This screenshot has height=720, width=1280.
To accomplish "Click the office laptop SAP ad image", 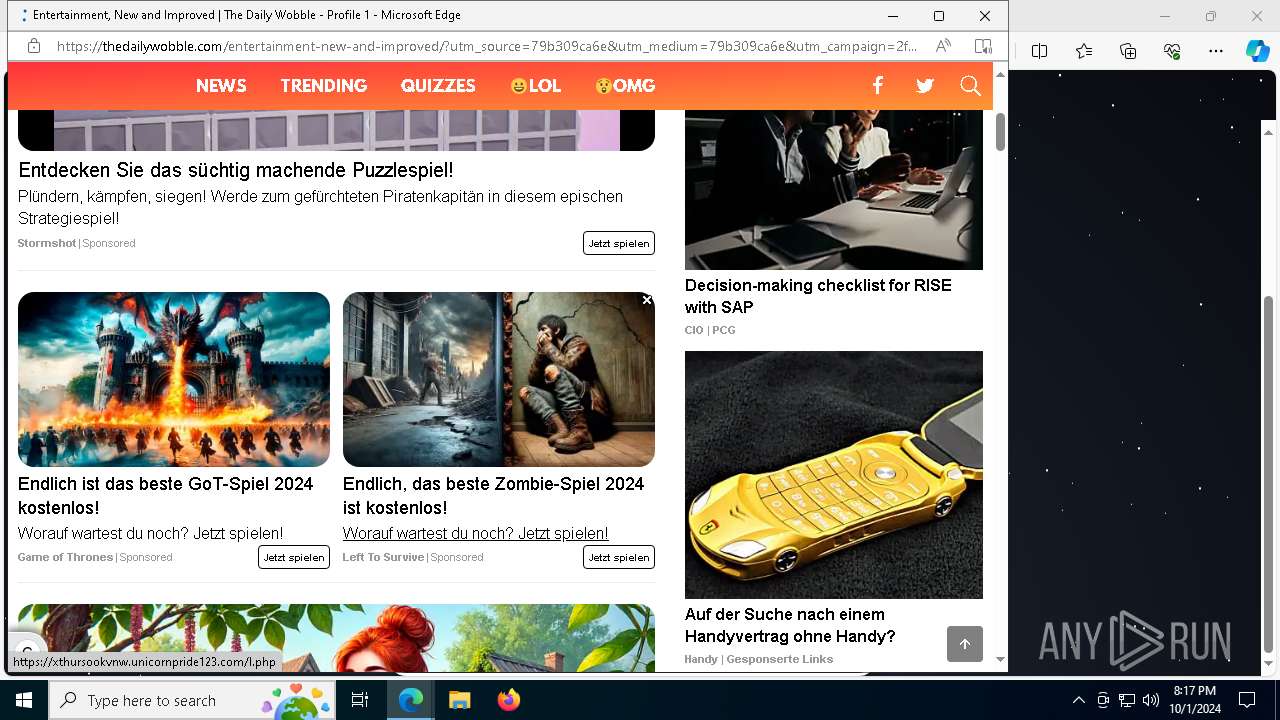I will click(834, 190).
